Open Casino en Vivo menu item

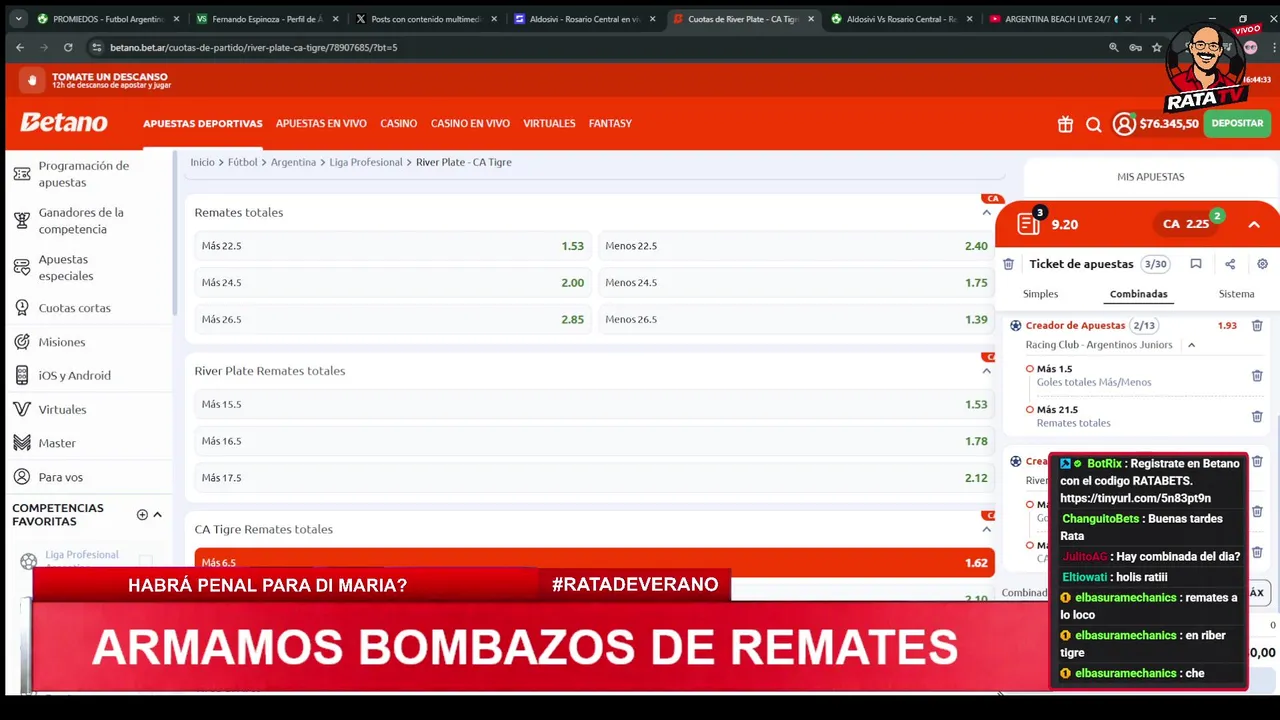[470, 124]
